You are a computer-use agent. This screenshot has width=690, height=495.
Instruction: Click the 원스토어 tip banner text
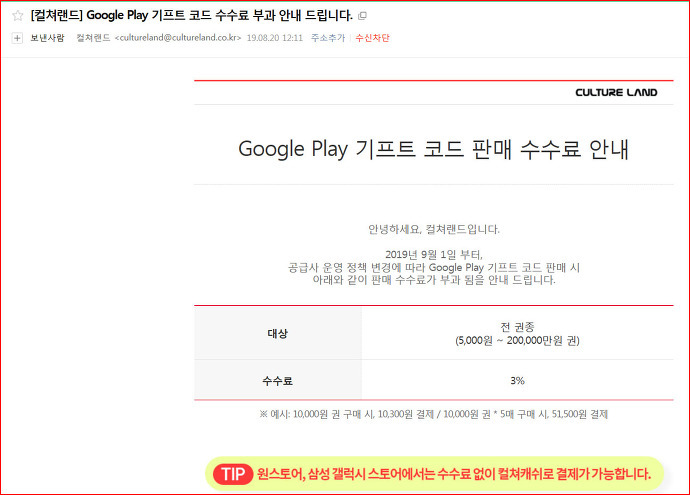pyautogui.click(x=454, y=474)
